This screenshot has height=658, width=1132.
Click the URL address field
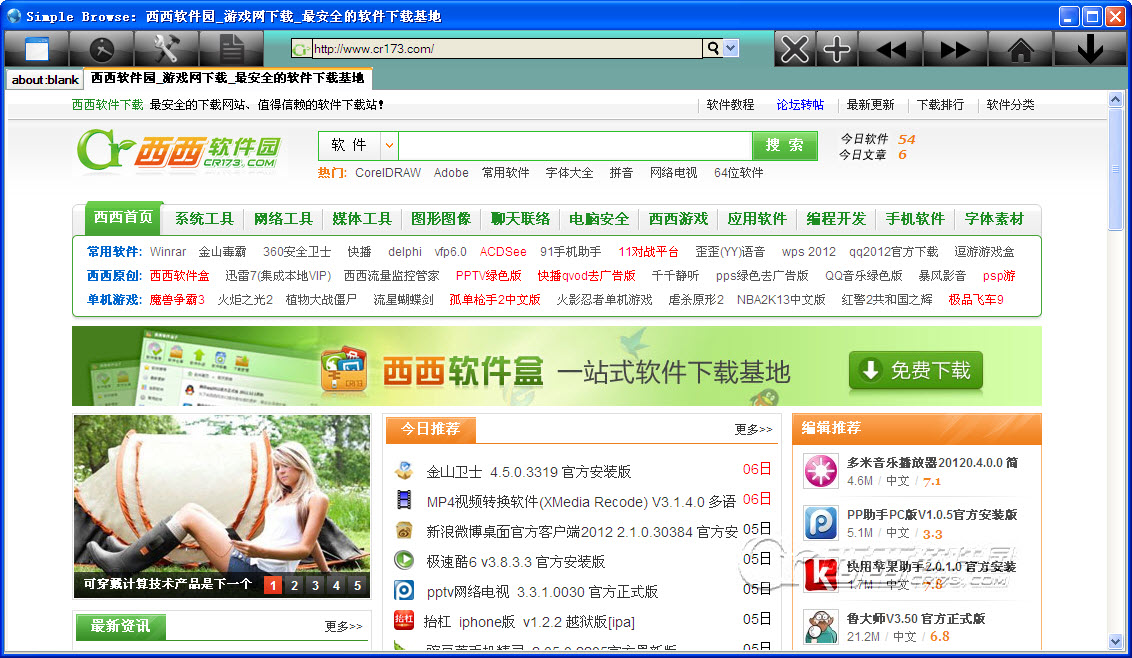(507, 48)
